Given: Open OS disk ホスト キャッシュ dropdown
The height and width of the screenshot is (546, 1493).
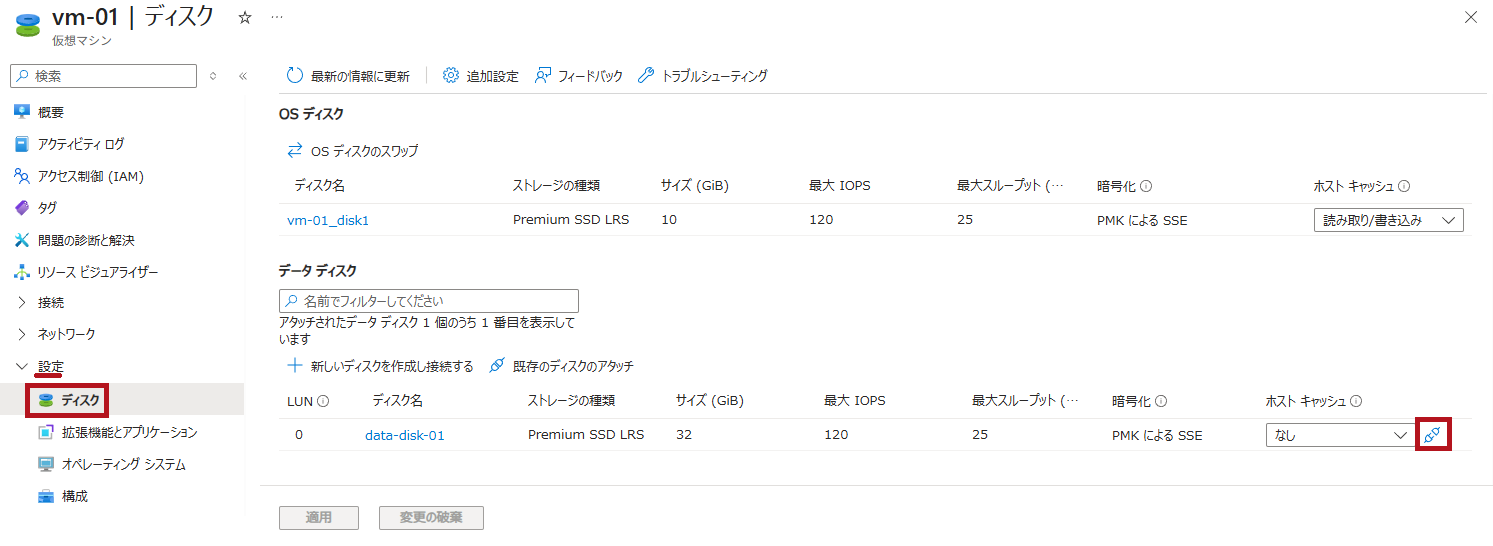Looking at the screenshot, I should [1388, 220].
